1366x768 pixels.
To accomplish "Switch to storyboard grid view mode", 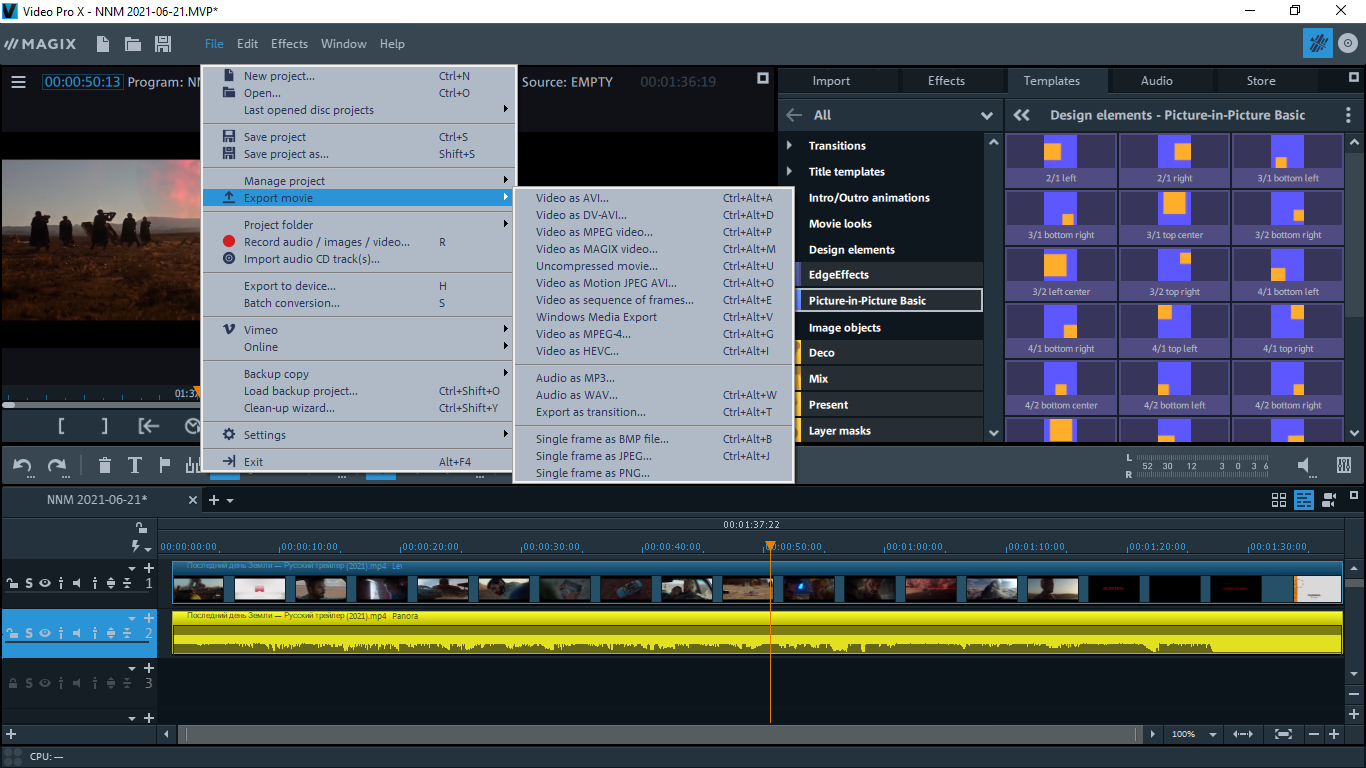I will coord(1279,500).
